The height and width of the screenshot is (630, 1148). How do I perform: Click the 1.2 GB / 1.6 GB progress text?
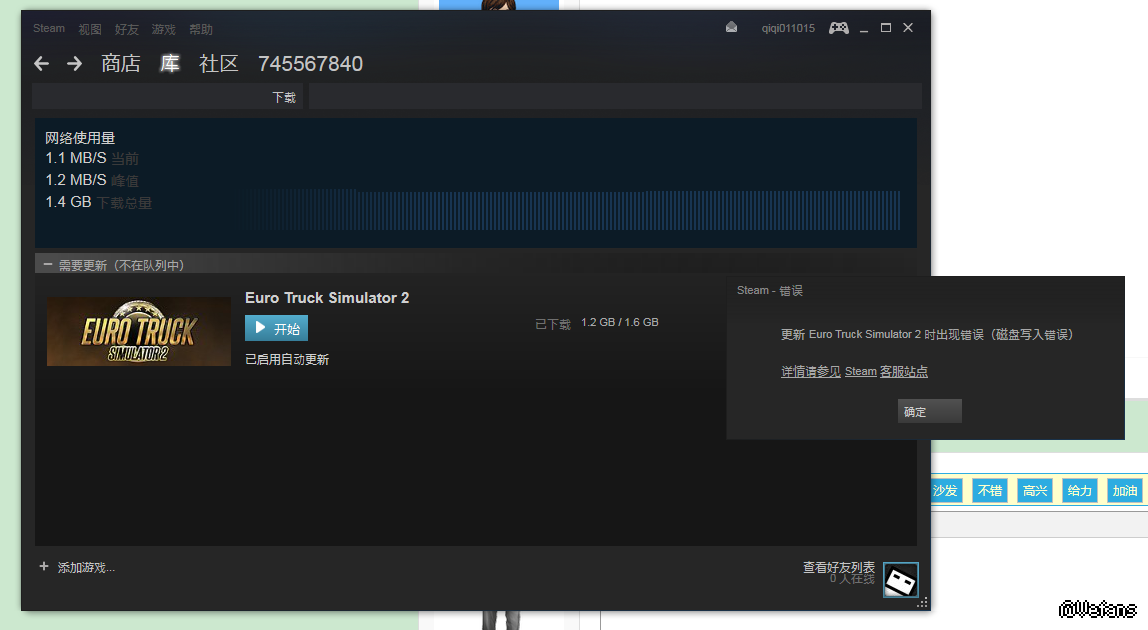point(619,322)
